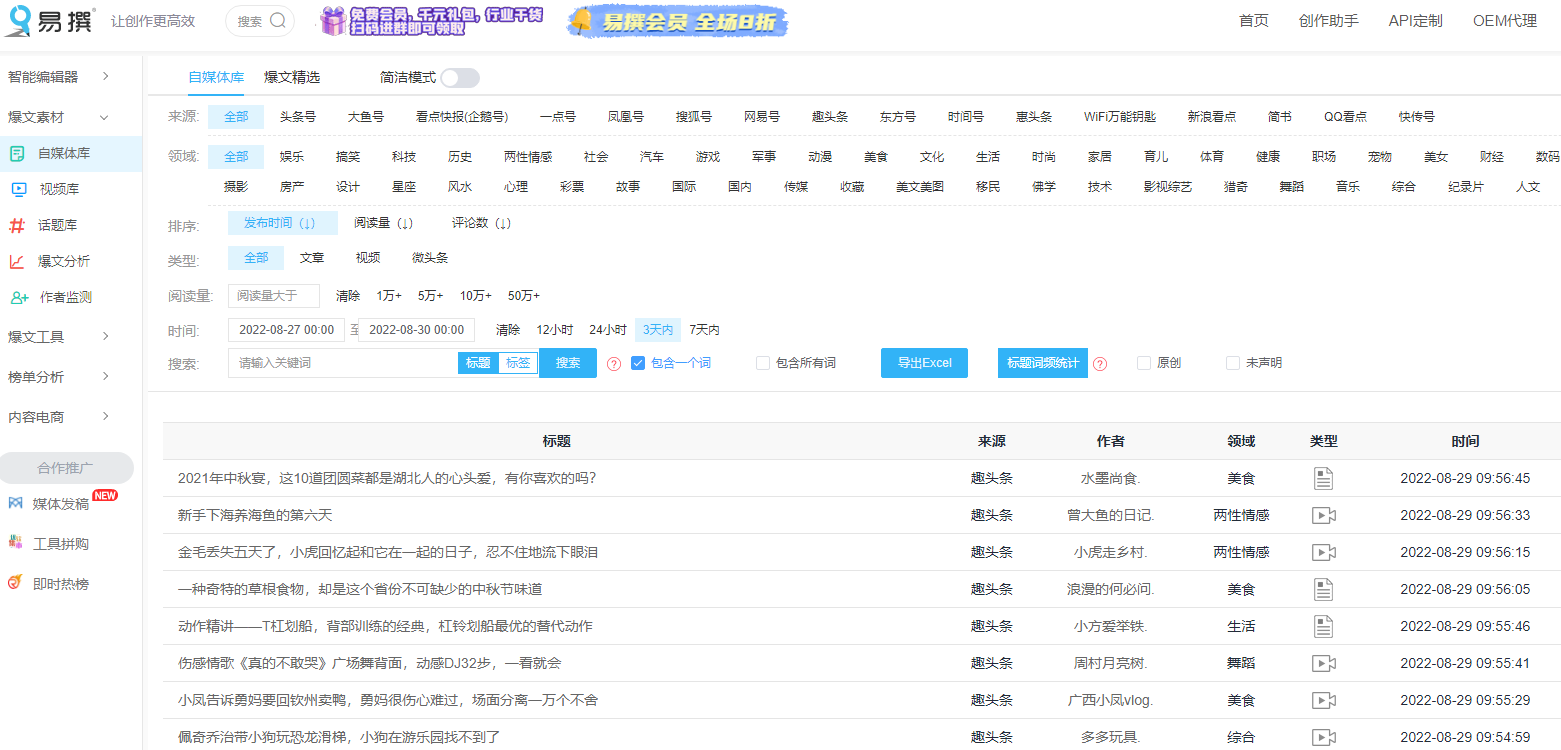1561x750 pixels.
Task: Click the keyword search input field
Action: click(x=343, y=363)
